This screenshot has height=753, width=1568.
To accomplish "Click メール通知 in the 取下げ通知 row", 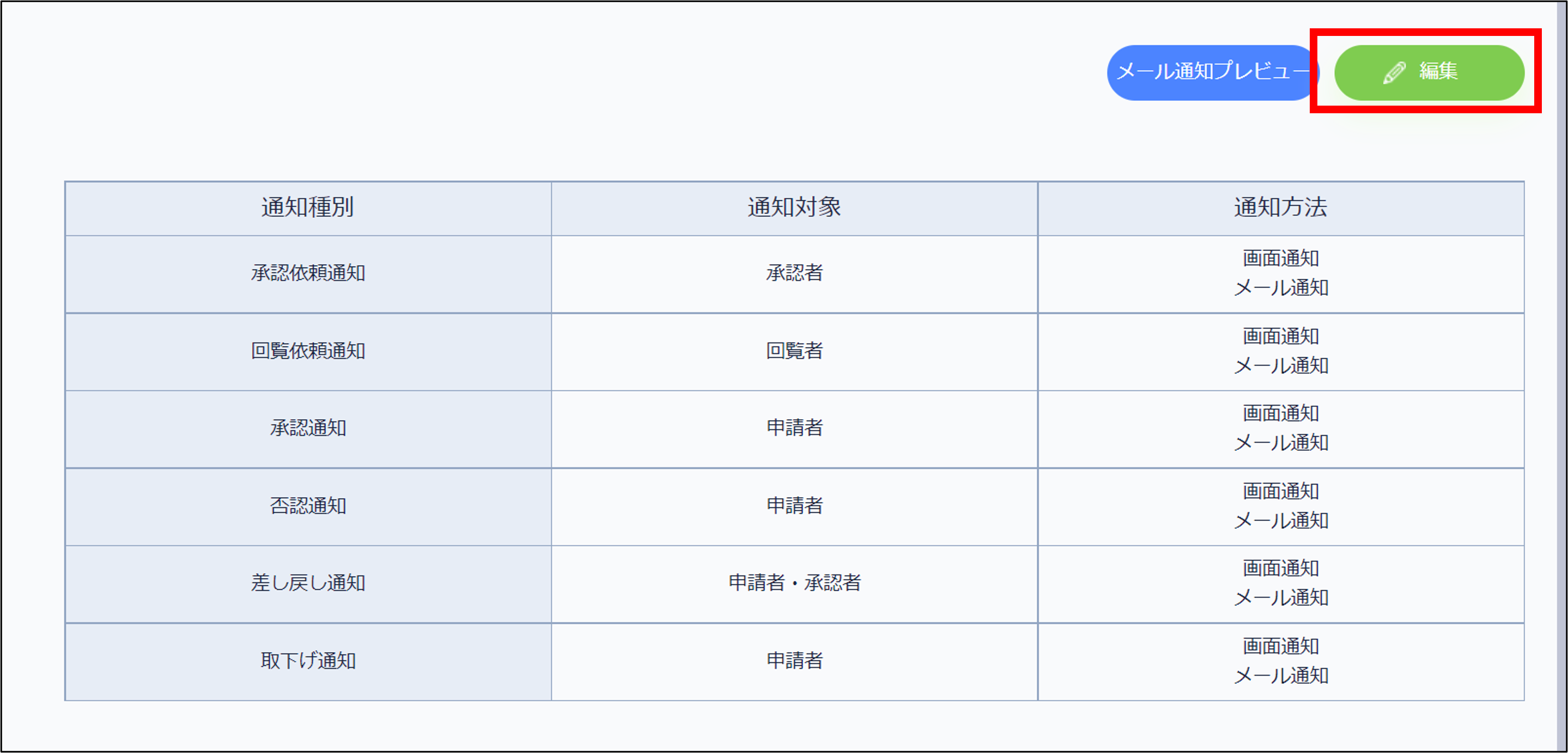I will 1280,676.
